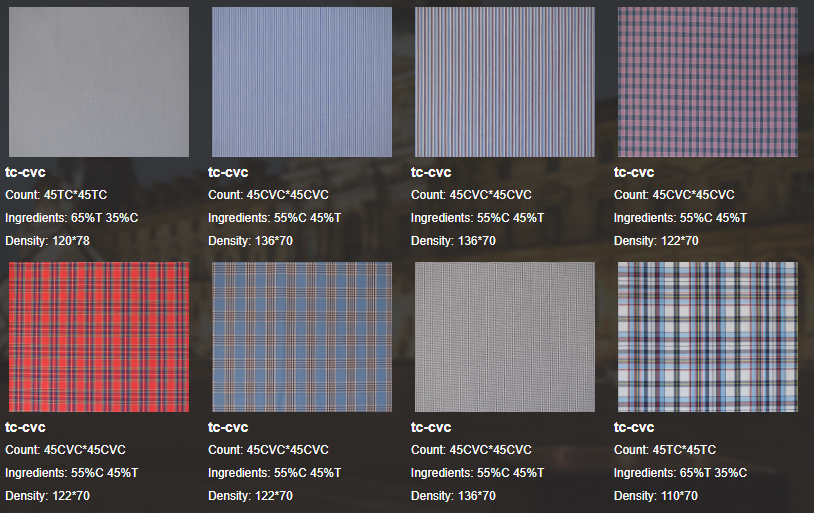Viewport: 814px width, 513px height.
Task: Open the blue plaid fabric with brown lines
Action: point(302,336)
